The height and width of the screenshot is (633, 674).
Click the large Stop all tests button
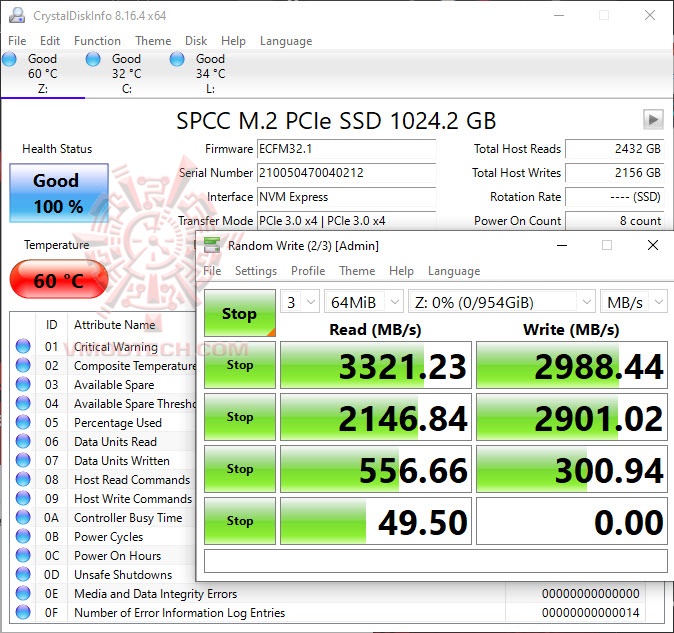tap(240, 313)
